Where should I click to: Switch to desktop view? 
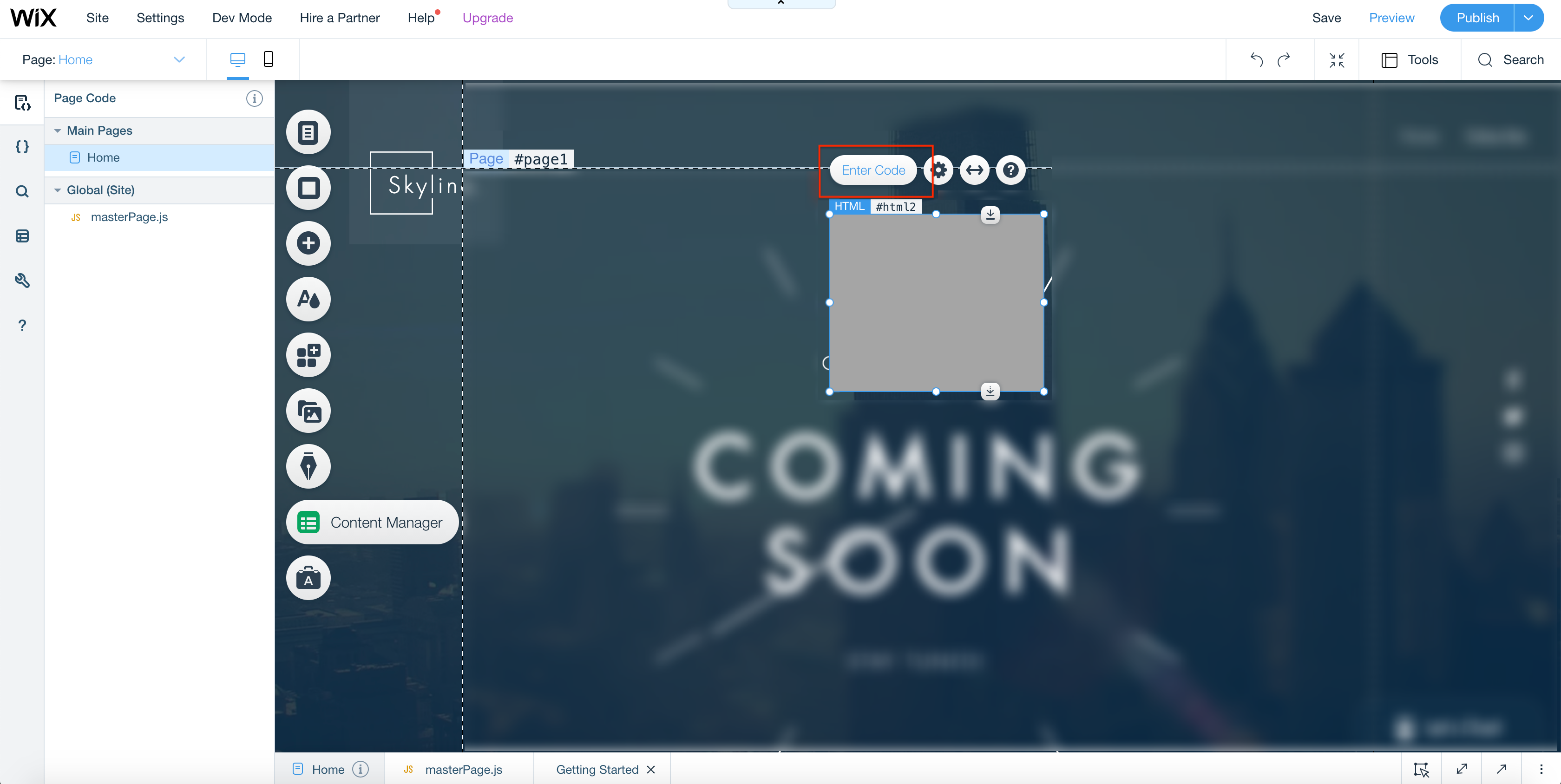point(237,59)
